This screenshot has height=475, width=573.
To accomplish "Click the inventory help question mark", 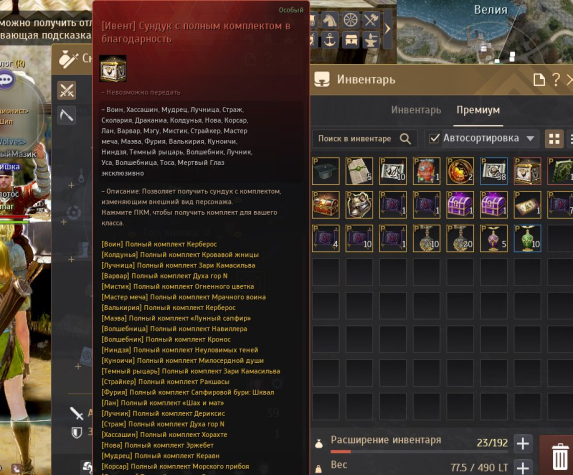I will point(556,80).
